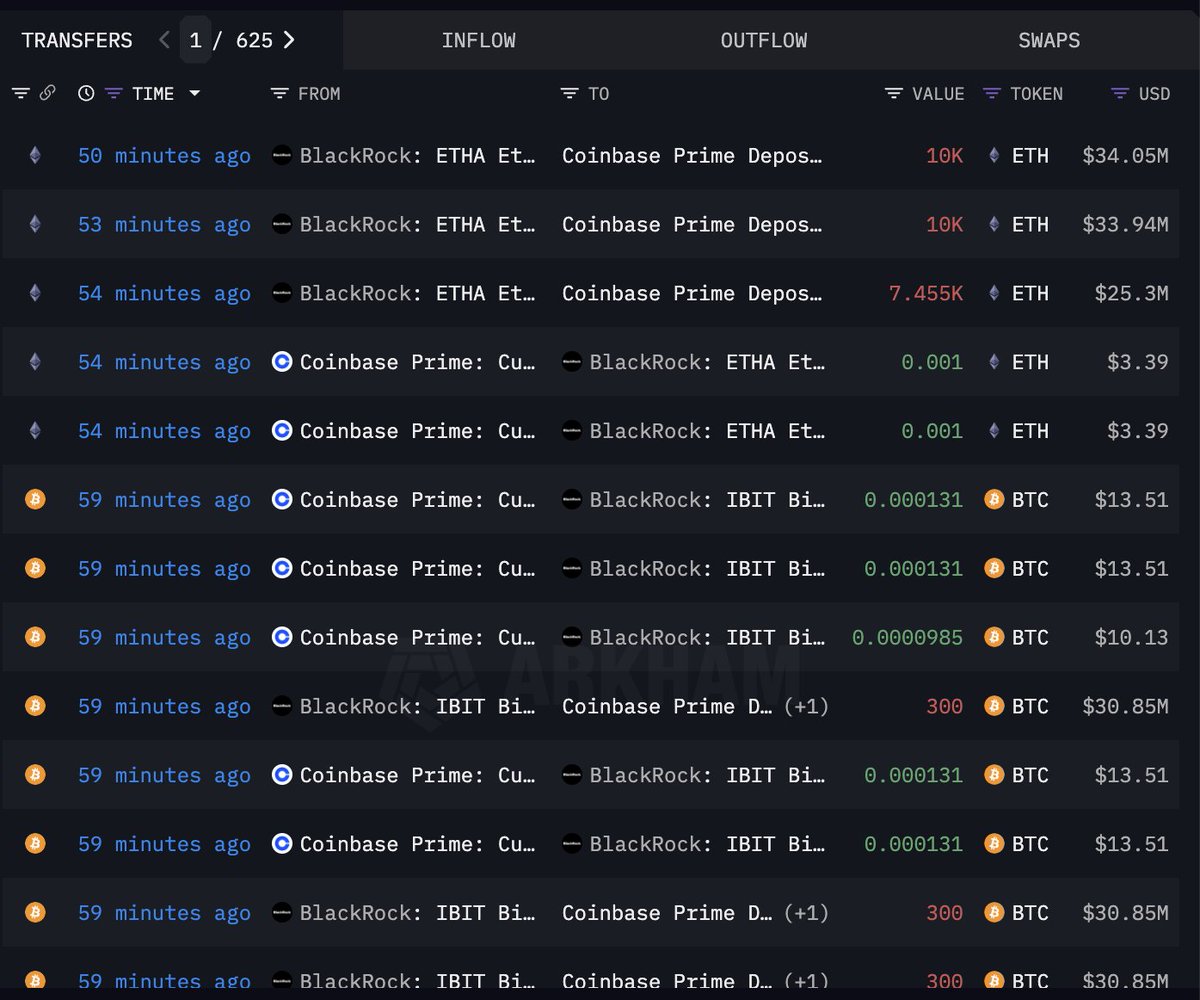Image resolution: width=1200 pixels, height=1000 pixels.
Task: Click Coinbase Prime sender in $10.13 row
Action: coord(417,638)
